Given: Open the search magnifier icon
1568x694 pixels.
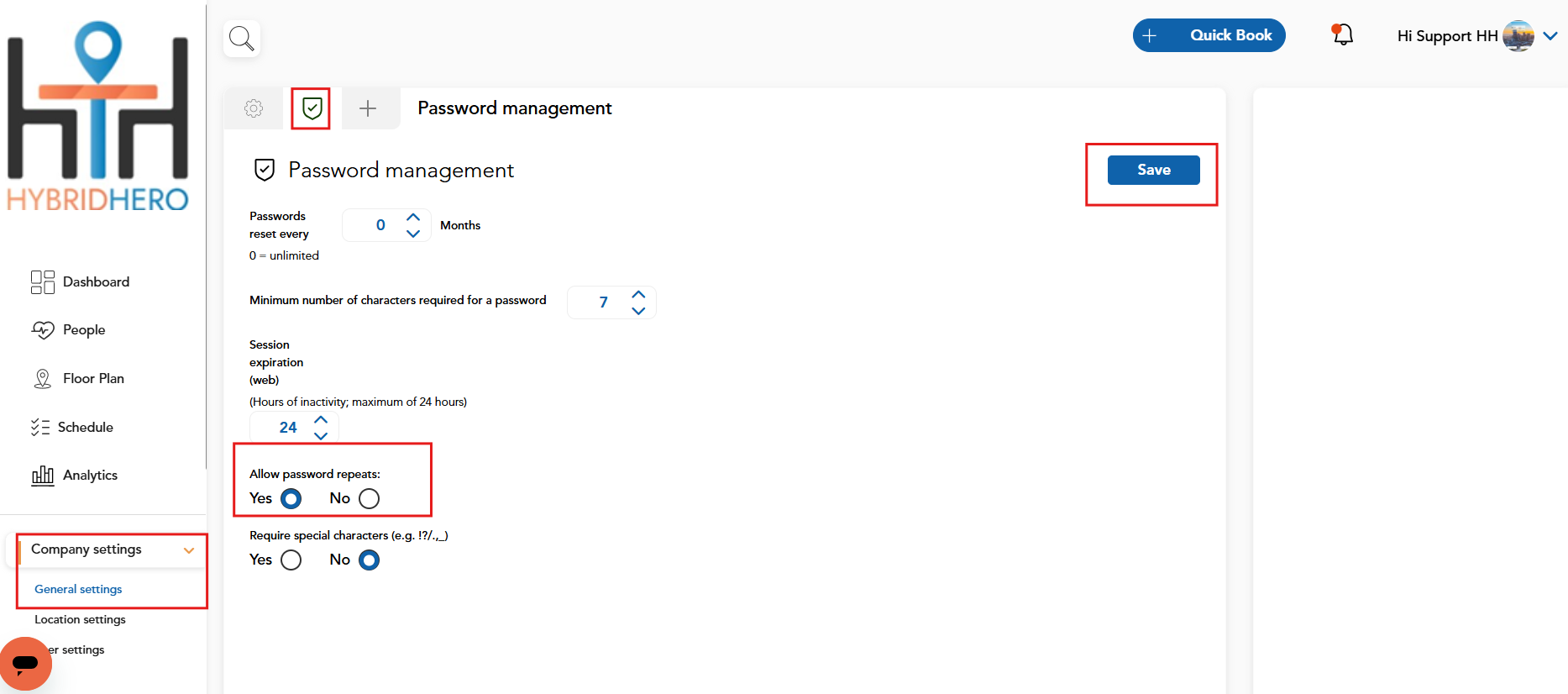Looking at the screenshot, I should (x=241, y=37).
